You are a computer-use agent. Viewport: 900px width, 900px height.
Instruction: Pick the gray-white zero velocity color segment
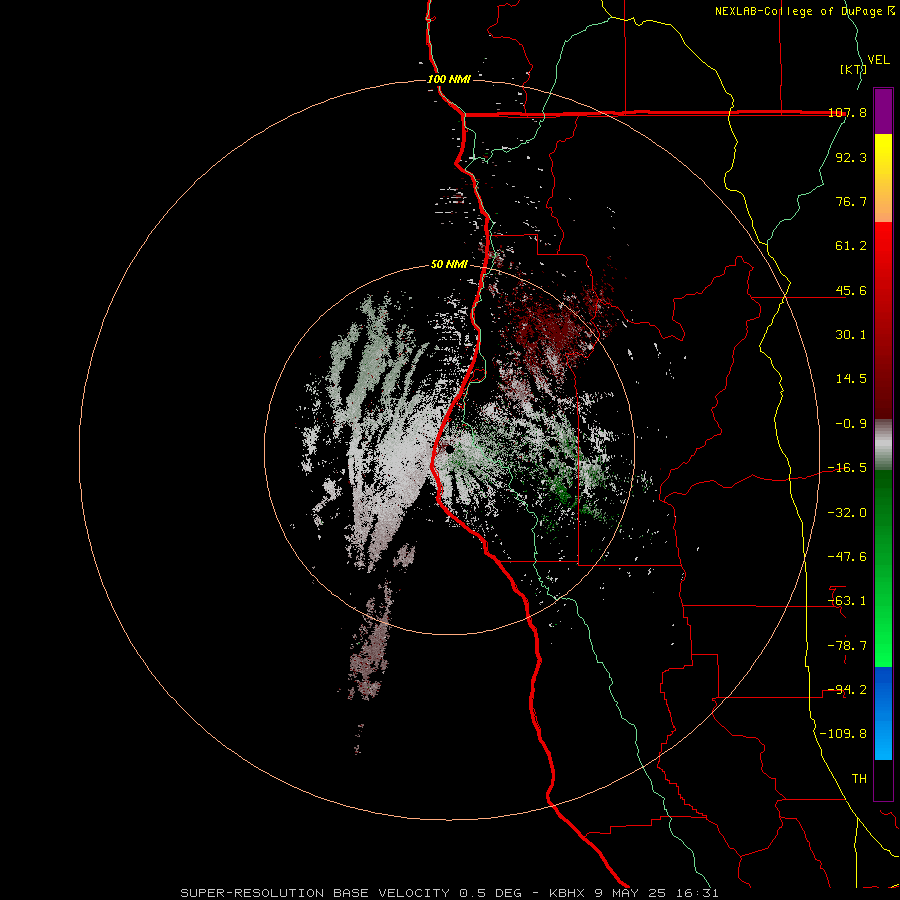click(x=883, y=445)
